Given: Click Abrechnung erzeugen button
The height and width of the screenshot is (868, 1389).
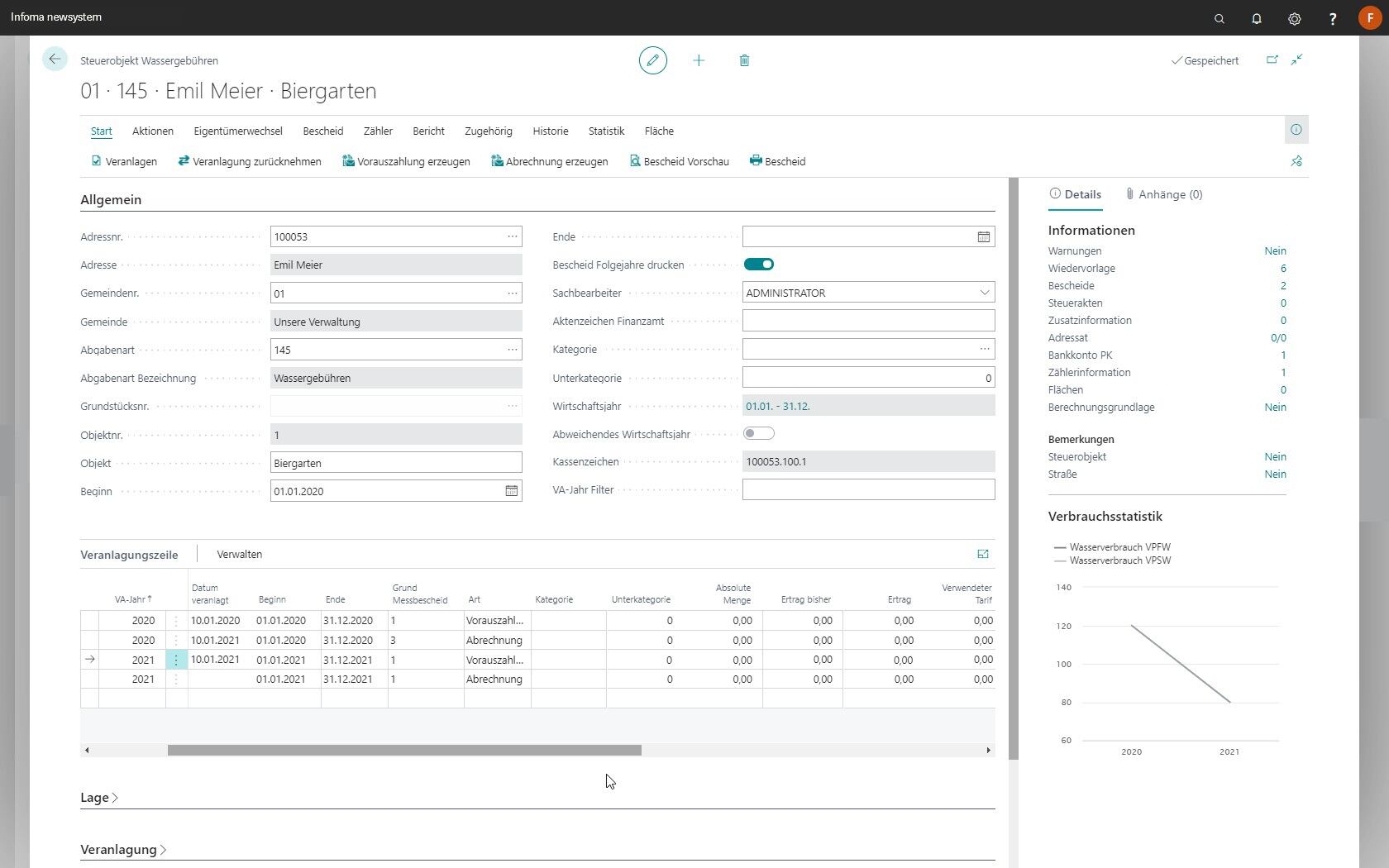Looking at the screenshot, I should tap(550, 162).
